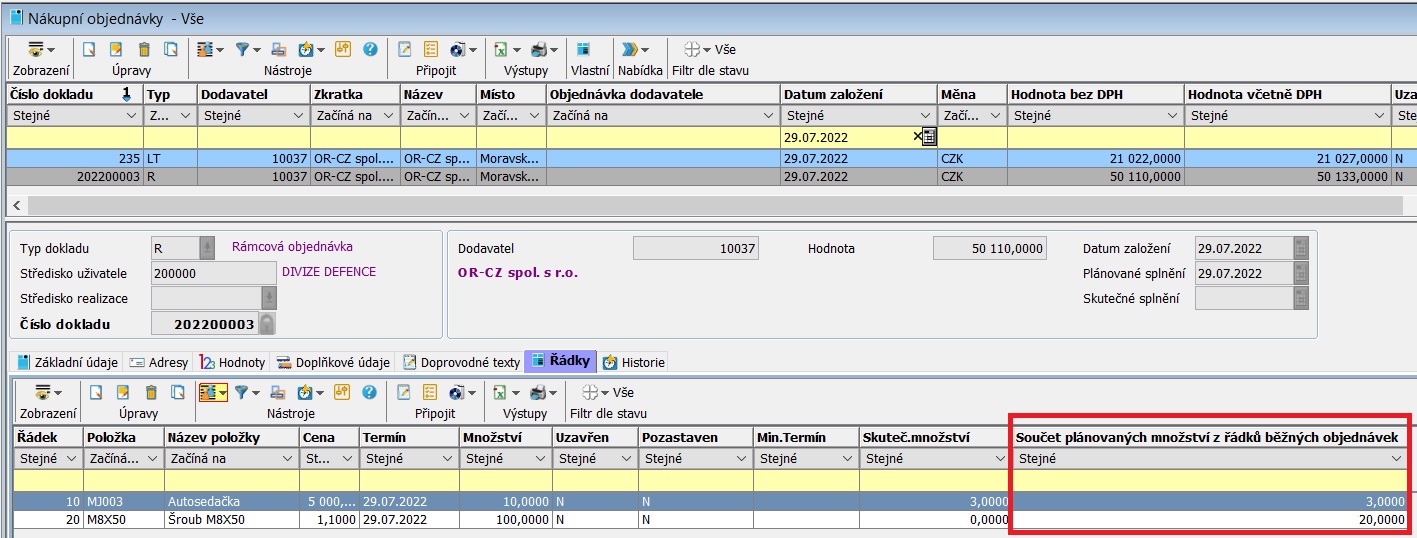Click the Excel export icon in top toolbar
The width and height of the screenshot is (1417, 538).
[x=500, y=49]
